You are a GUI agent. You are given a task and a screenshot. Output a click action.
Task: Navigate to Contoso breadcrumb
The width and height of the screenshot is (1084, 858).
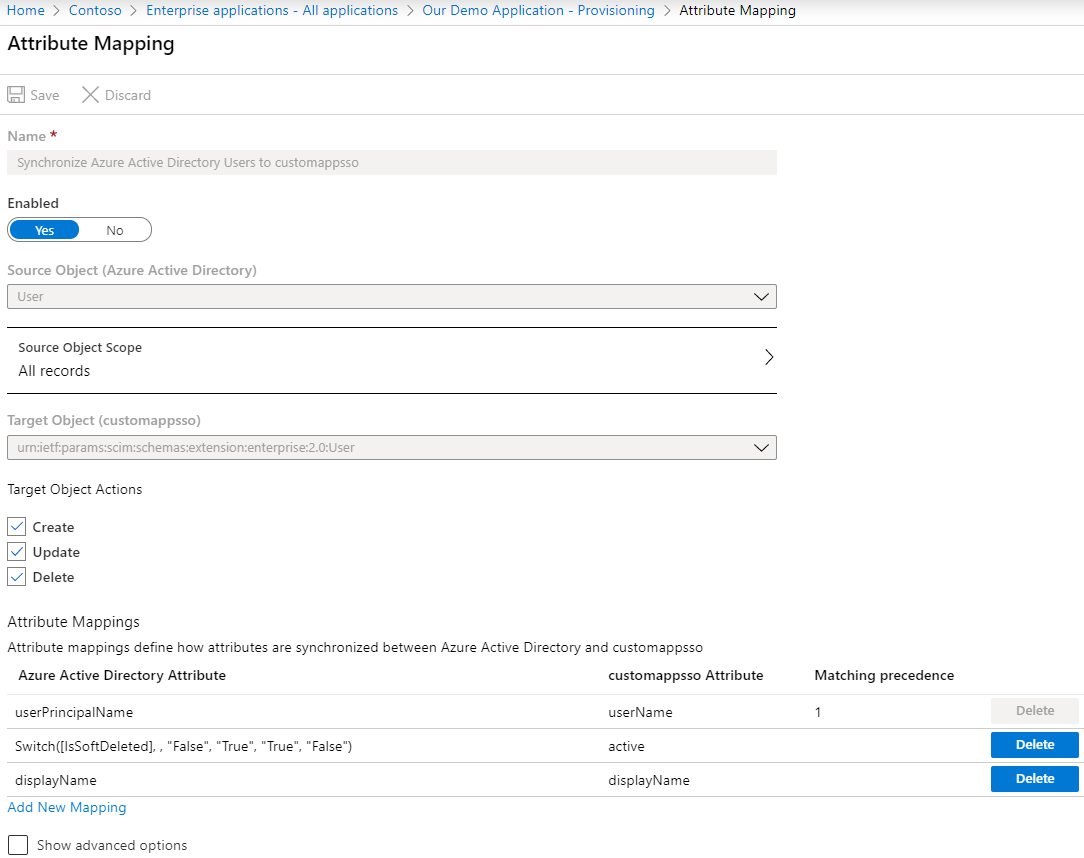pyautogui.click(x=95, y=10)
